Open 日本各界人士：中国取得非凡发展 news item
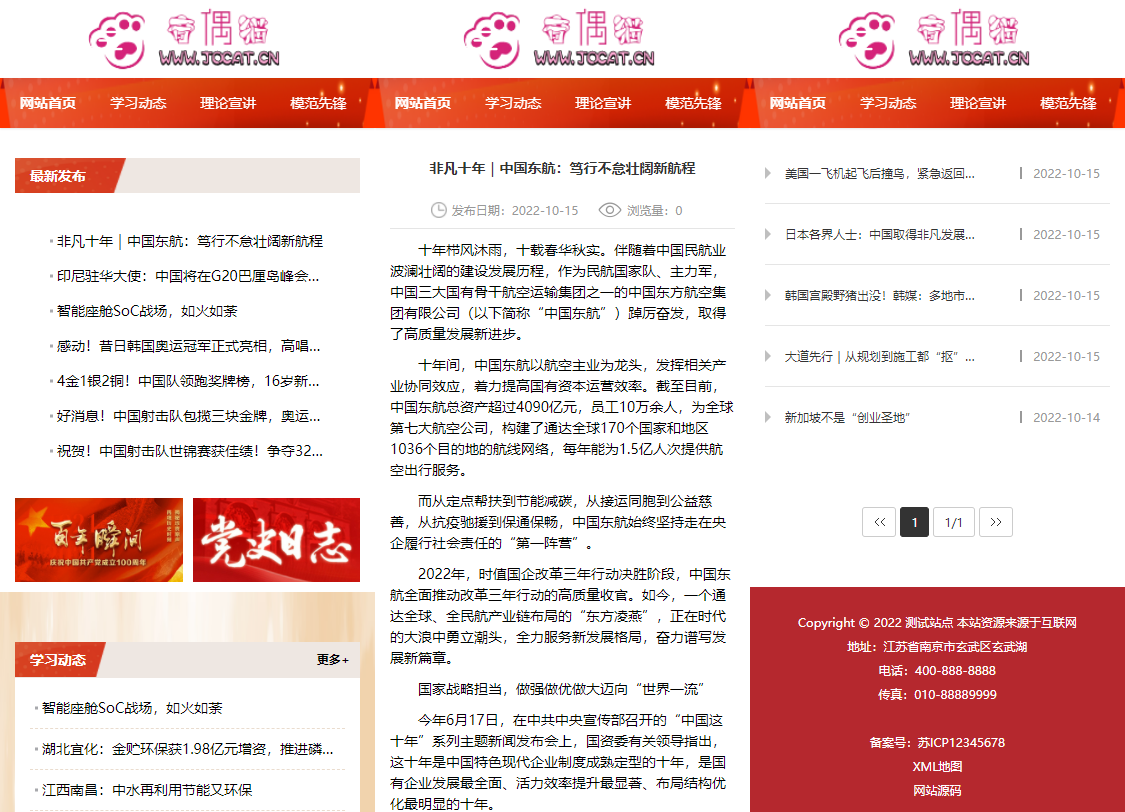This screenshot has width=1125, height=812. (880, 235)
